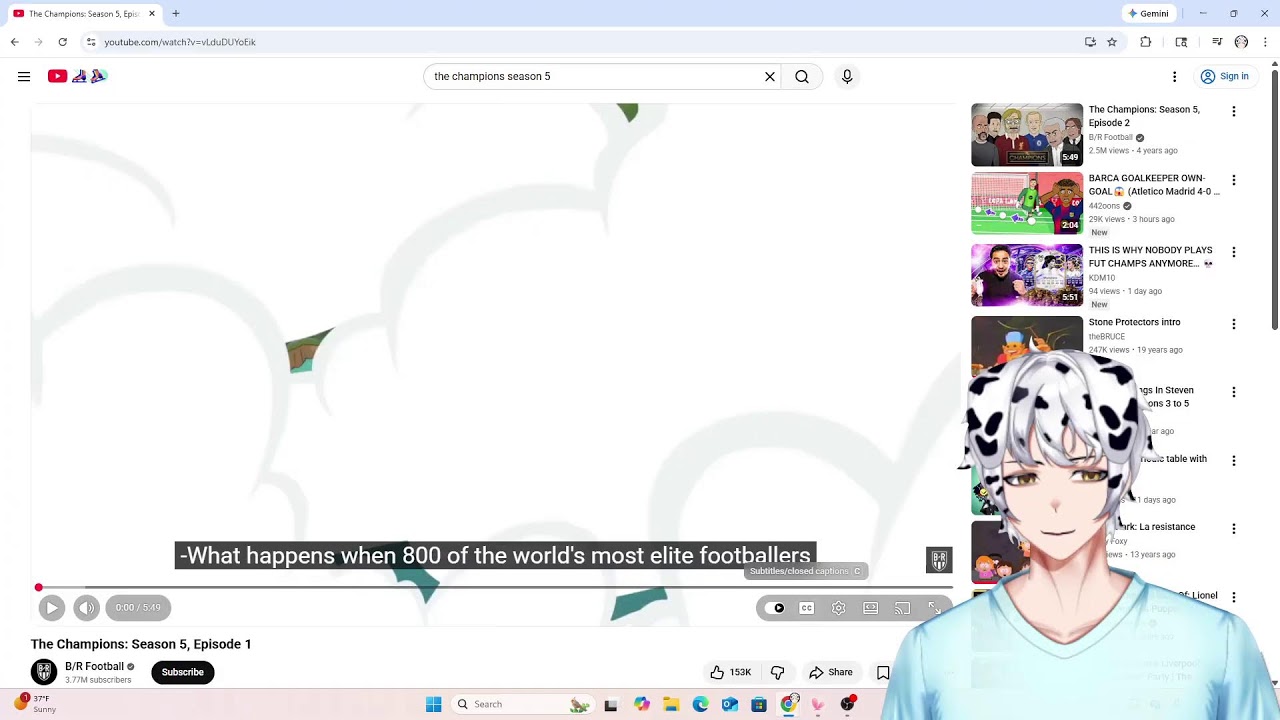
Task: Click the address bar URL
Action: pos(180,42)
